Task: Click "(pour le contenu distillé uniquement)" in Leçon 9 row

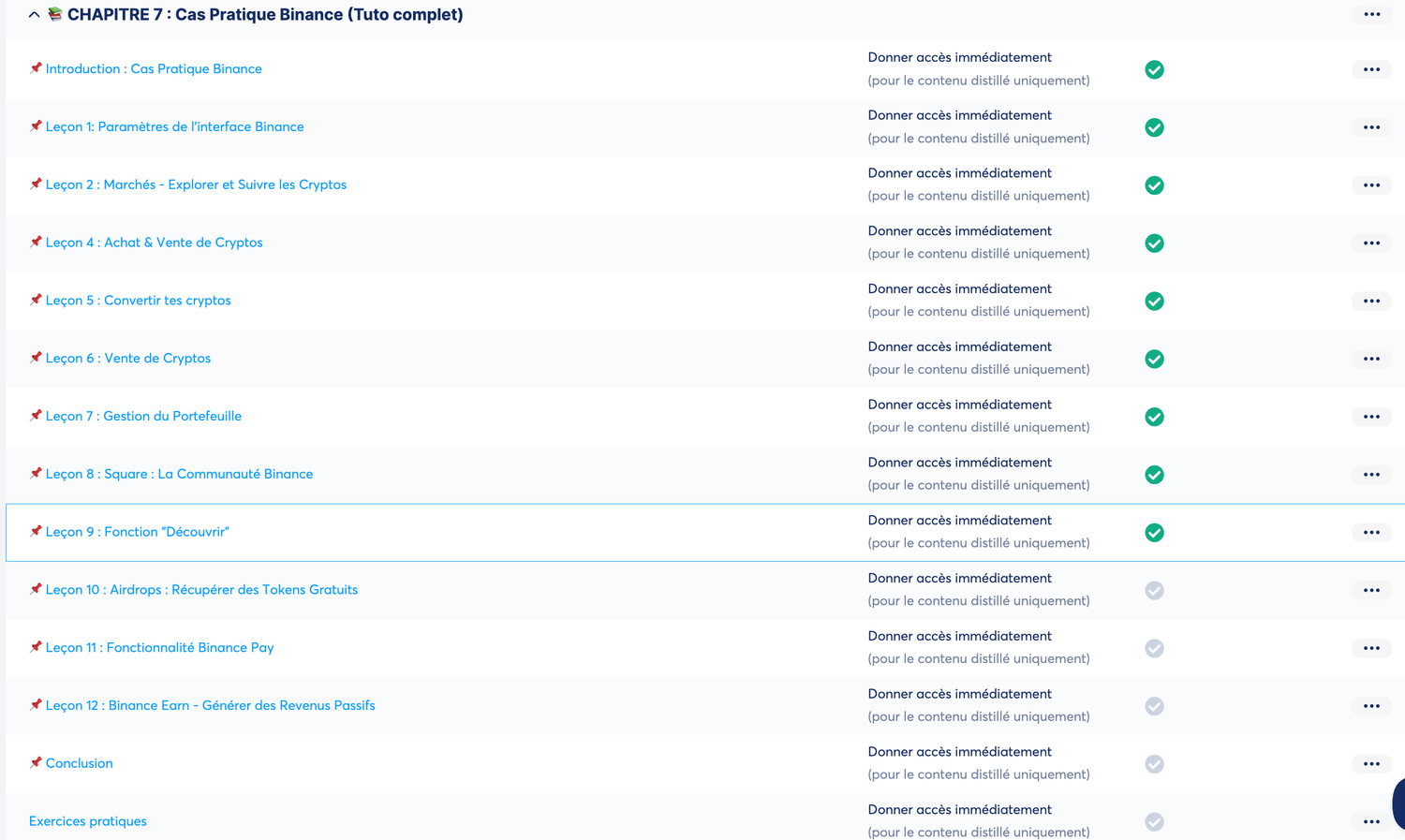Action: point(979,543)
